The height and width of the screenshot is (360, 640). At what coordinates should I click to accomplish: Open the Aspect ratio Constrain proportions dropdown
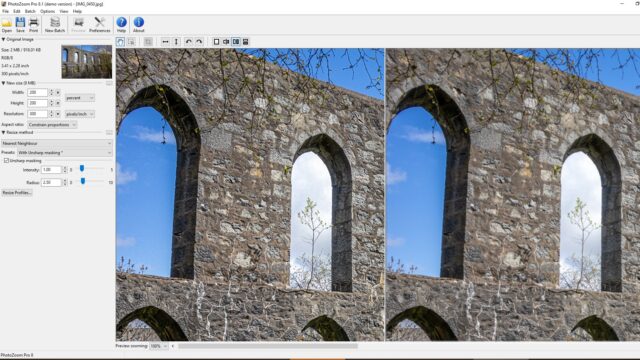click(52, 124)
